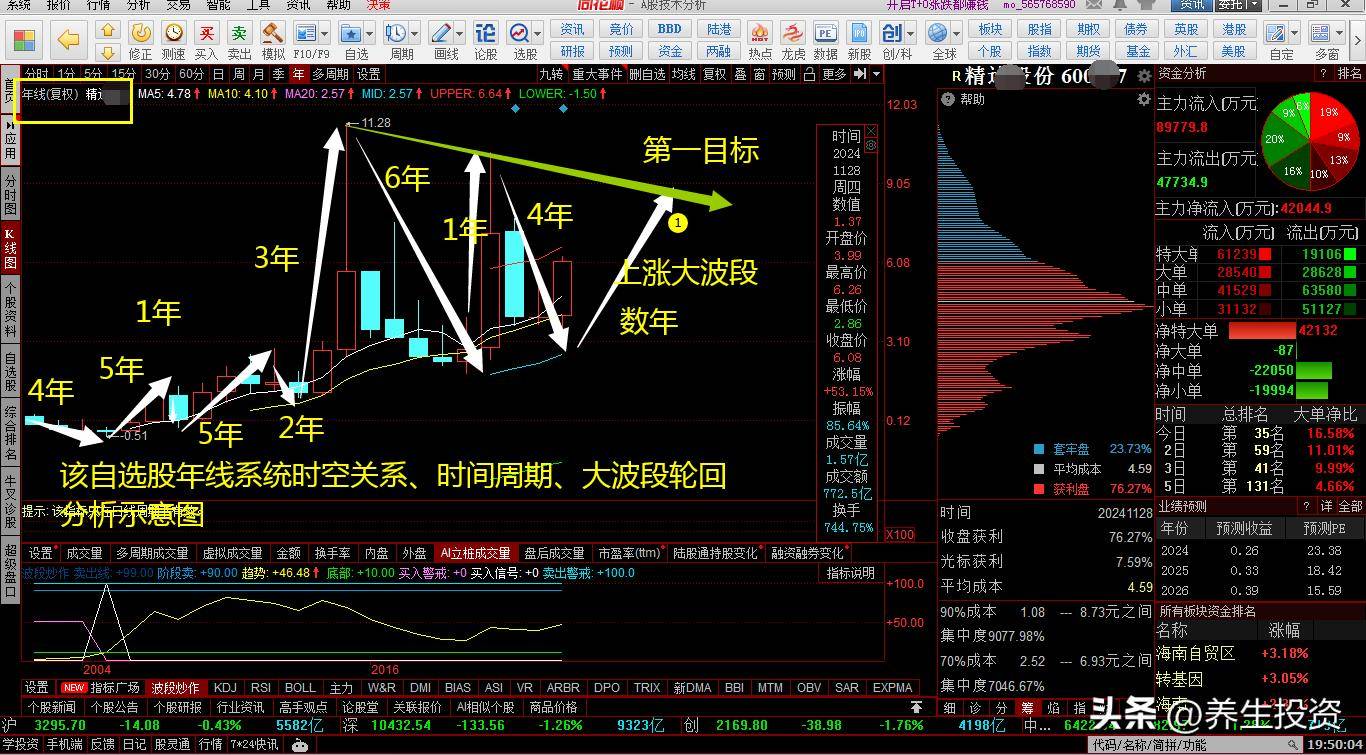Select the BOLL indicator tab
Image resolution: width=1366 pixels, height=755 pixels.
point(300,688)
